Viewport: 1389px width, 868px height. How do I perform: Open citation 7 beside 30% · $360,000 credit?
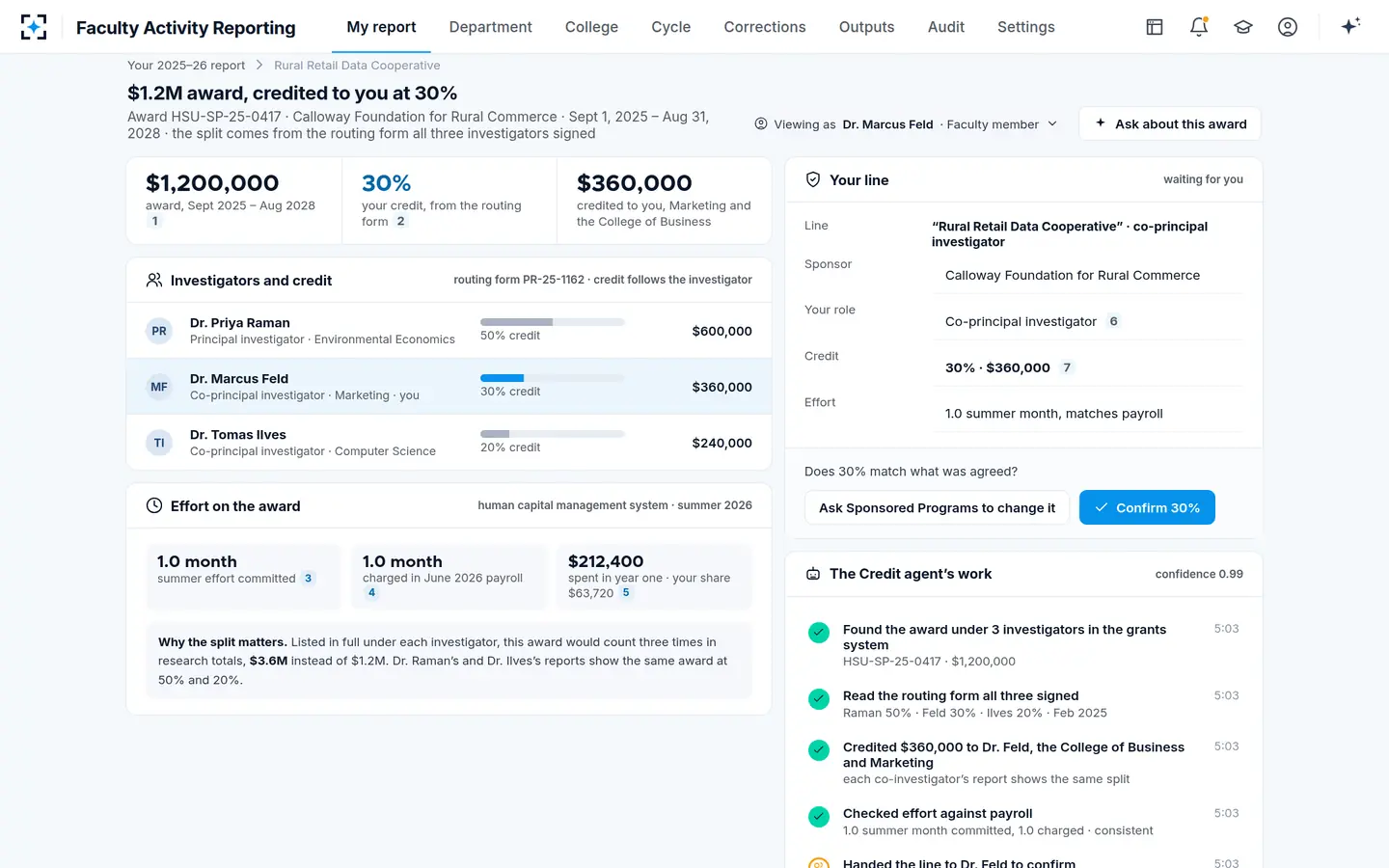pos(1067,367)
